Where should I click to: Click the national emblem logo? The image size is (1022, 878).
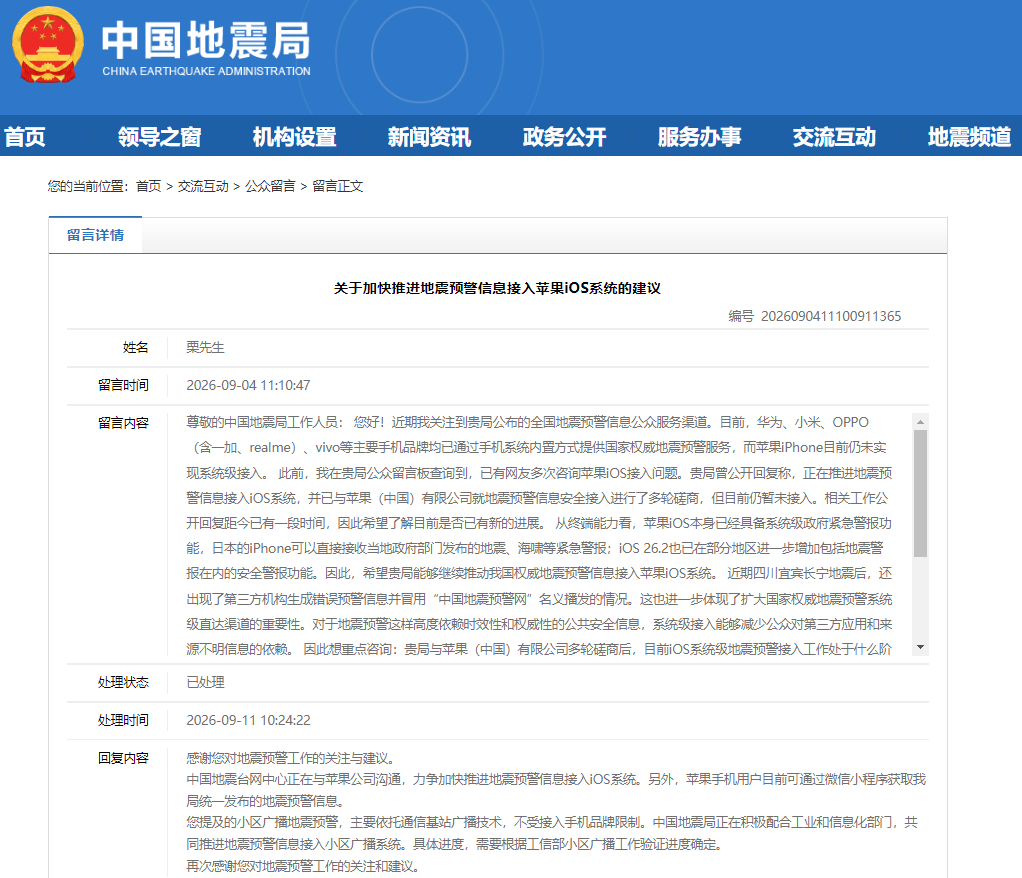point(48,46)
